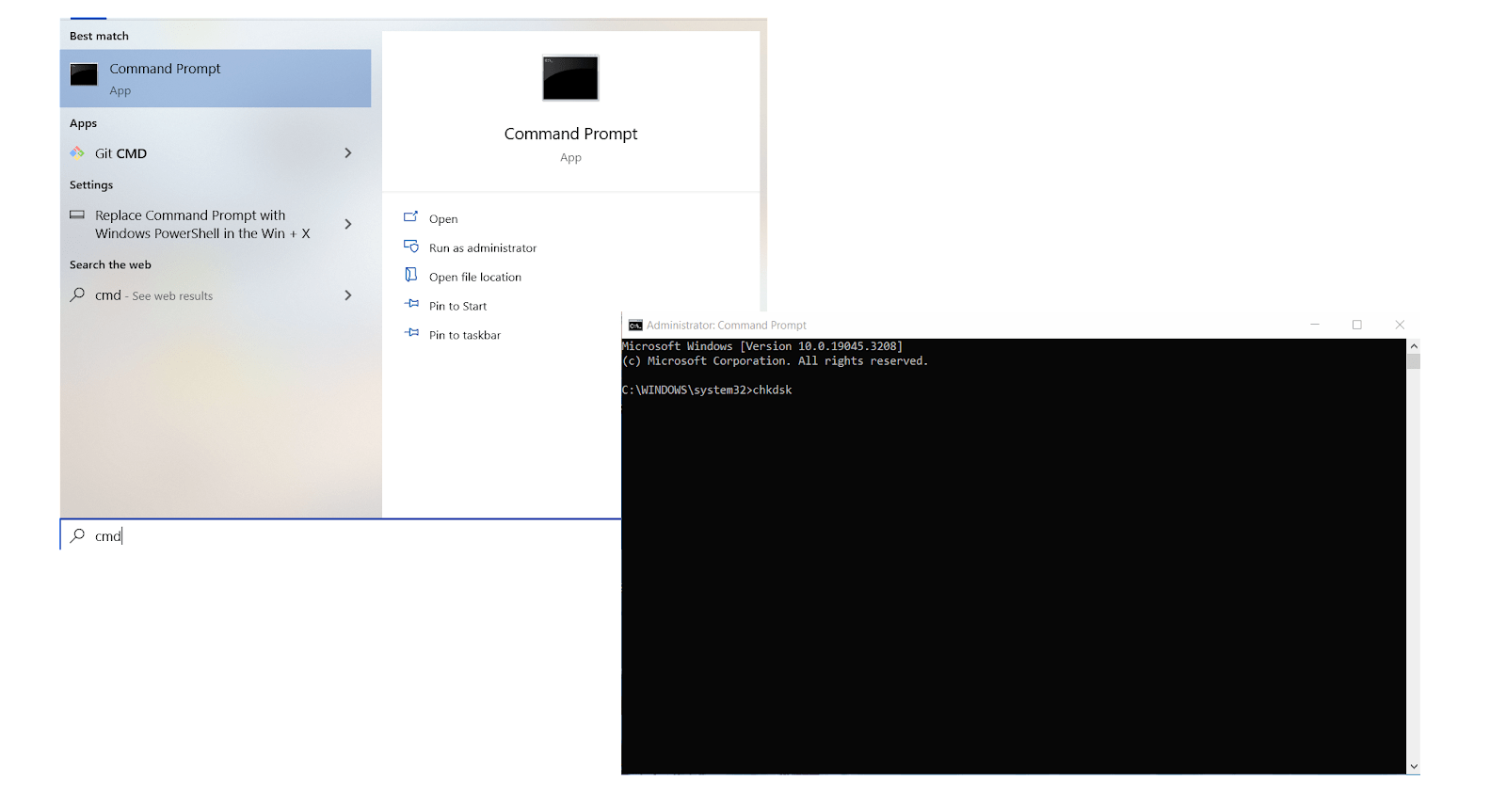This screenshot has height=812, width=1506.
Task: Click the Microsoft Windows version line
Action: coord(762,346)
